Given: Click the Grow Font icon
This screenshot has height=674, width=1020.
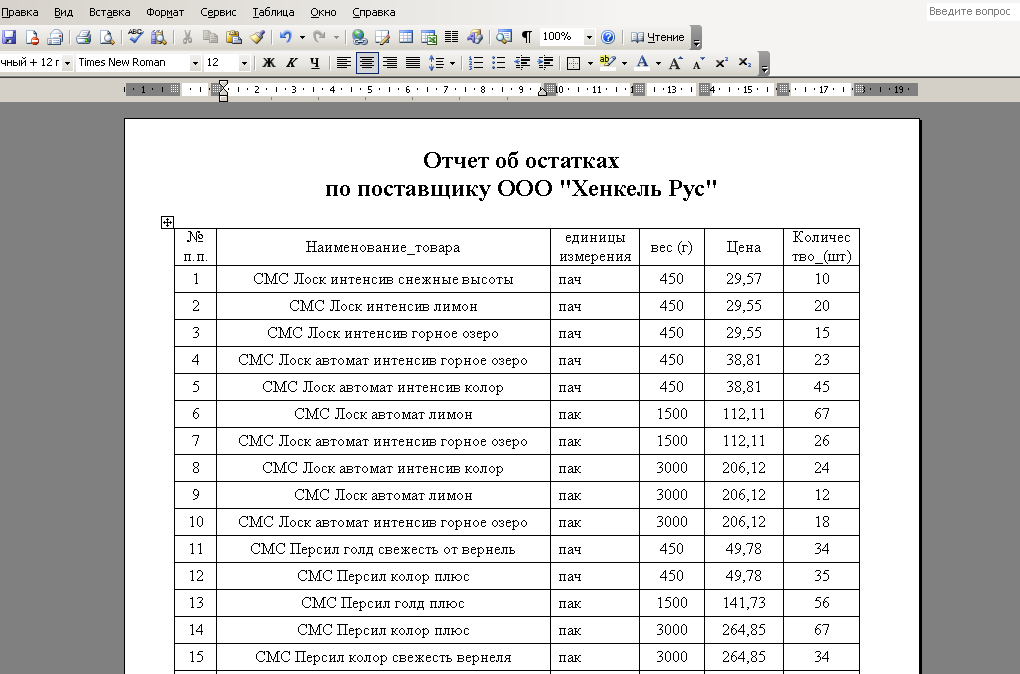Looking at the screenshot, I should [x=675, y=62].
